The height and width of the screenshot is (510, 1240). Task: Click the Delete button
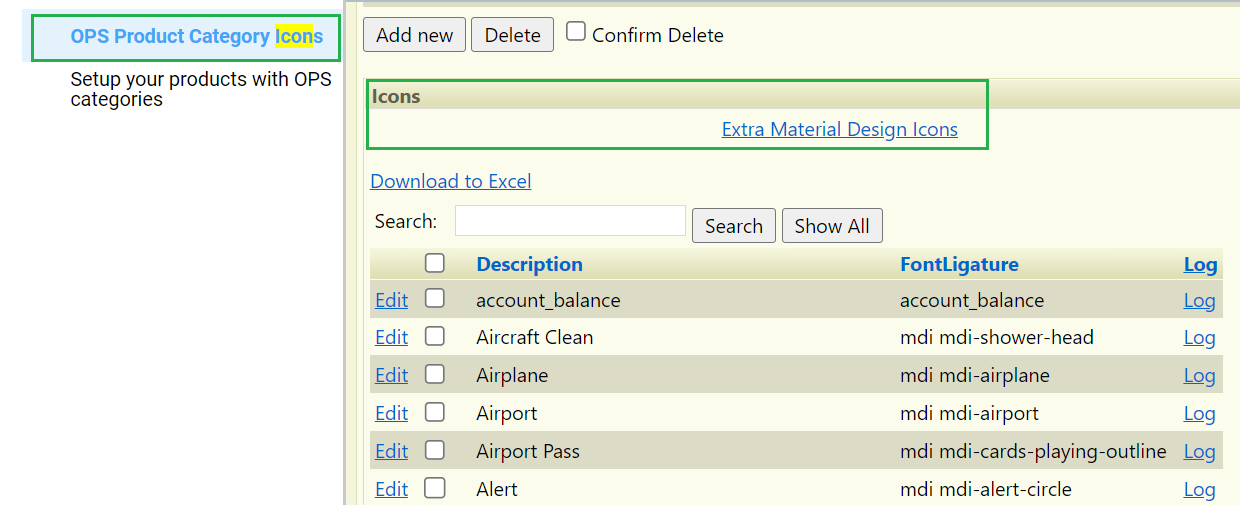[513, 35]
